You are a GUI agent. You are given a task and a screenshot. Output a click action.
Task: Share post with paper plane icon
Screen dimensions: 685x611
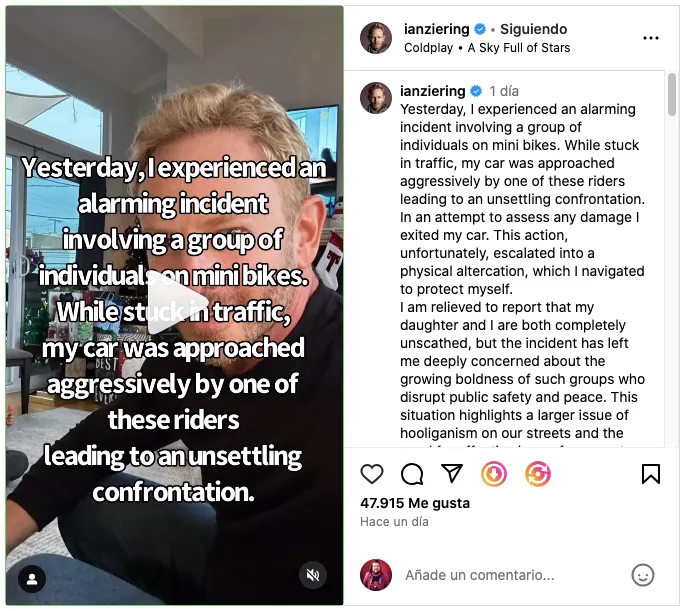[452, 473]
